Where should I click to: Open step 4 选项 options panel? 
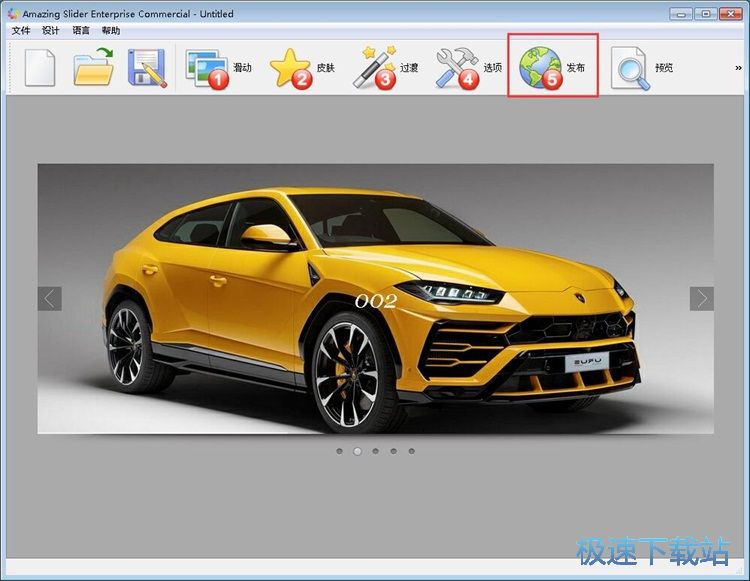469,68
